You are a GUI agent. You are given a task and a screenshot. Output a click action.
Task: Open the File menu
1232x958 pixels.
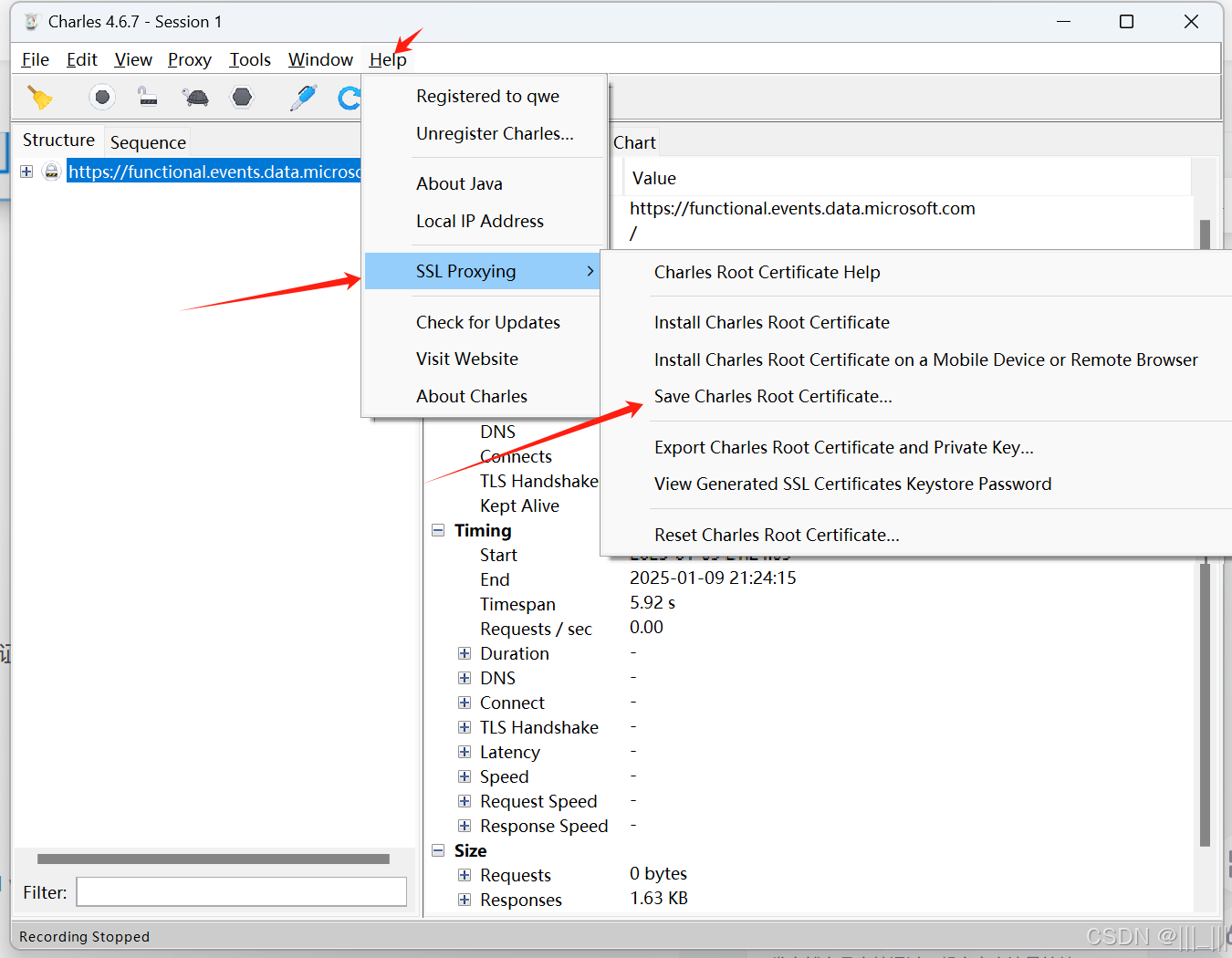point(36,59)
